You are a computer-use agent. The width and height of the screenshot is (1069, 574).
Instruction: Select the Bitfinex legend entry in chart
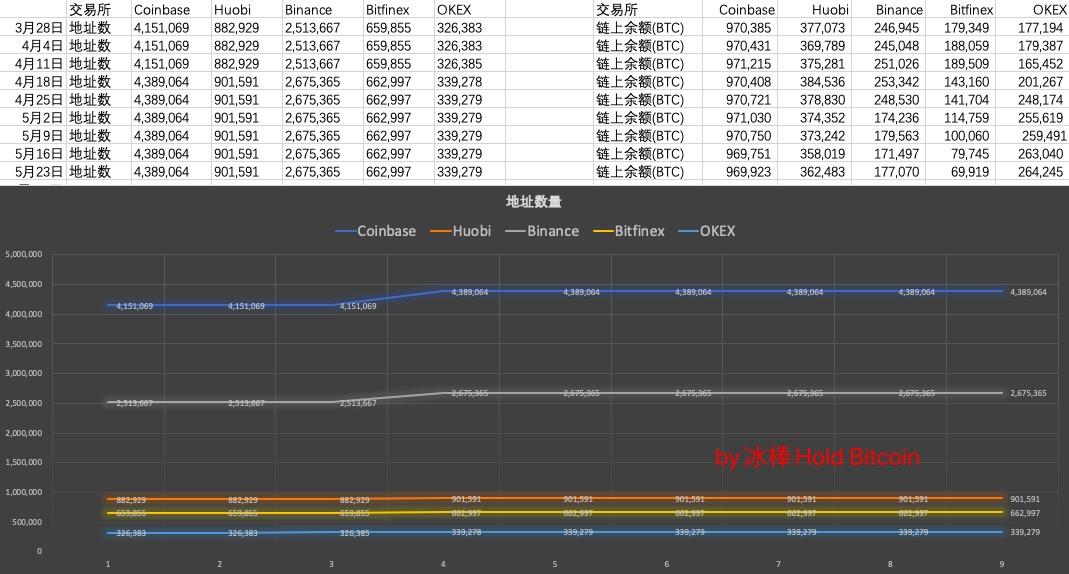[629, 231]
